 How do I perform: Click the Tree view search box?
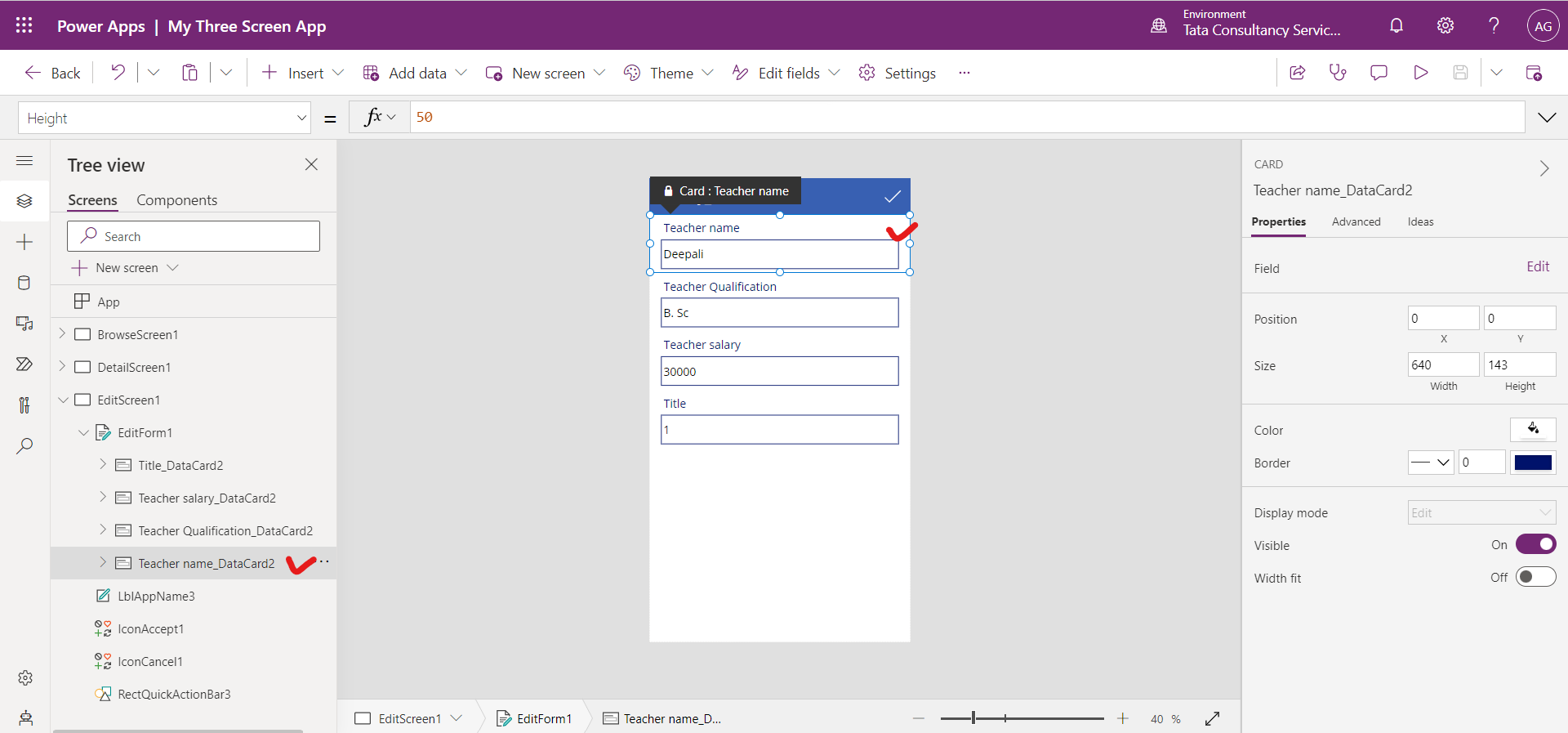pos(194,236)
